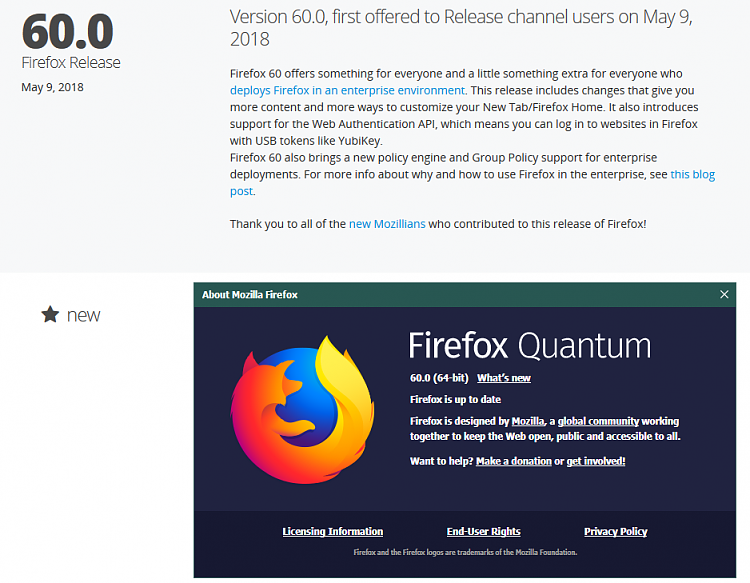Viewport: 750px width, 583px height.
Task: Click Make a donation link
Action: [514, 461]
